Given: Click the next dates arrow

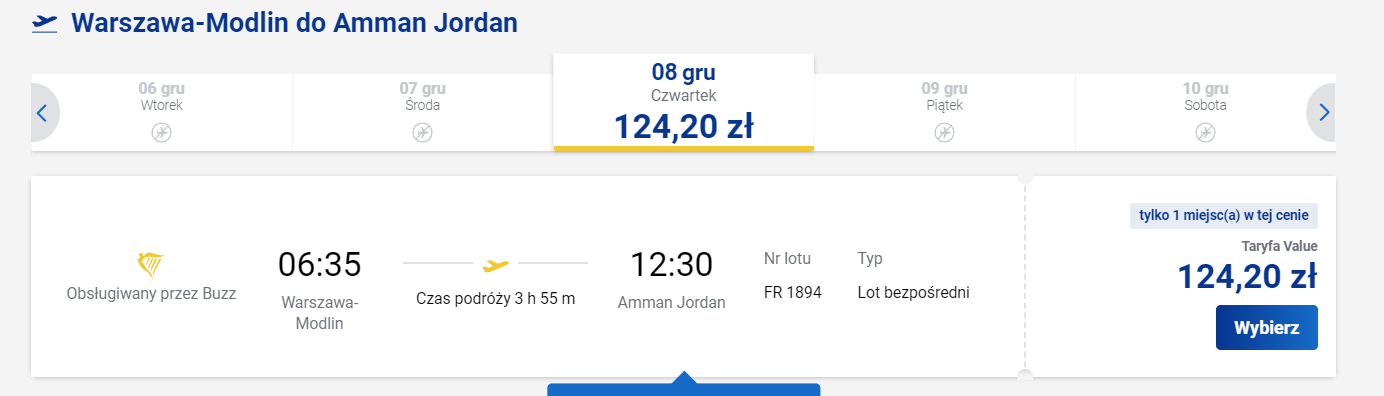Looking at the screenshot, I should (x=1322, y=113).
